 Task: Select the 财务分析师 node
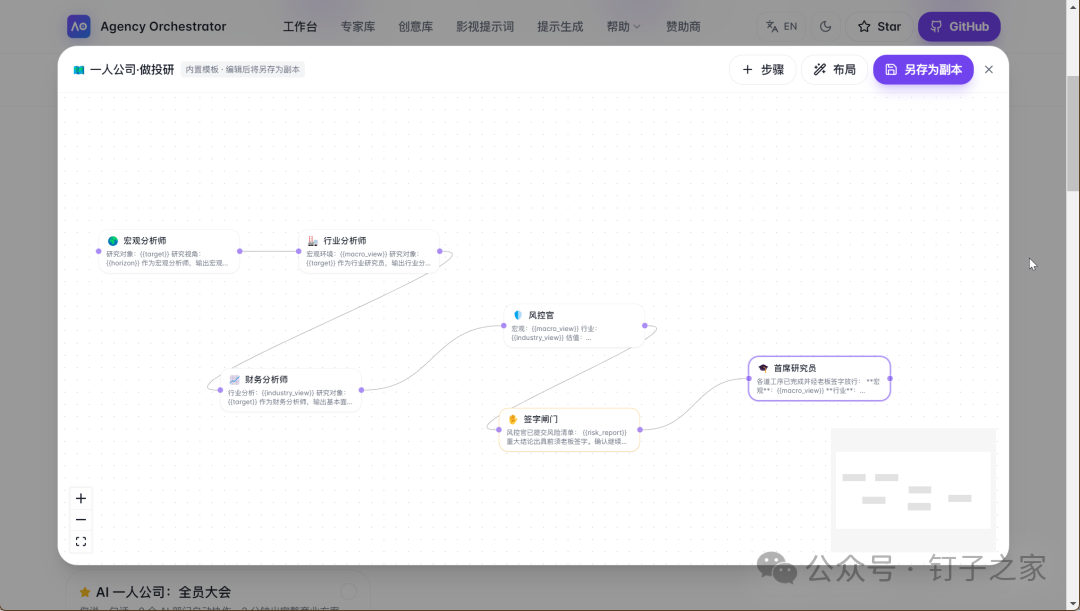(291, 390)
